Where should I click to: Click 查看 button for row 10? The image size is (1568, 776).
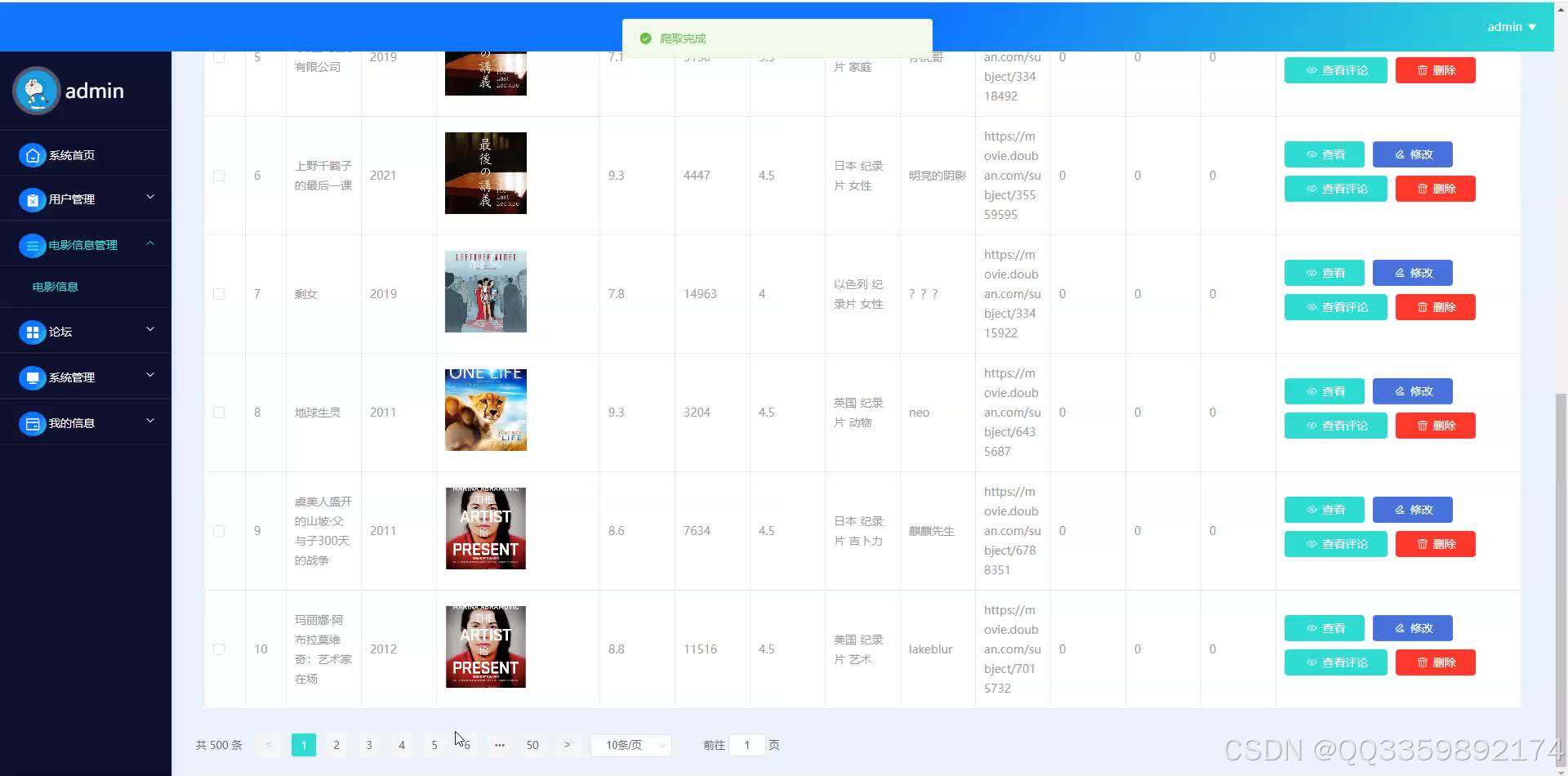[x=1325, y=628]
